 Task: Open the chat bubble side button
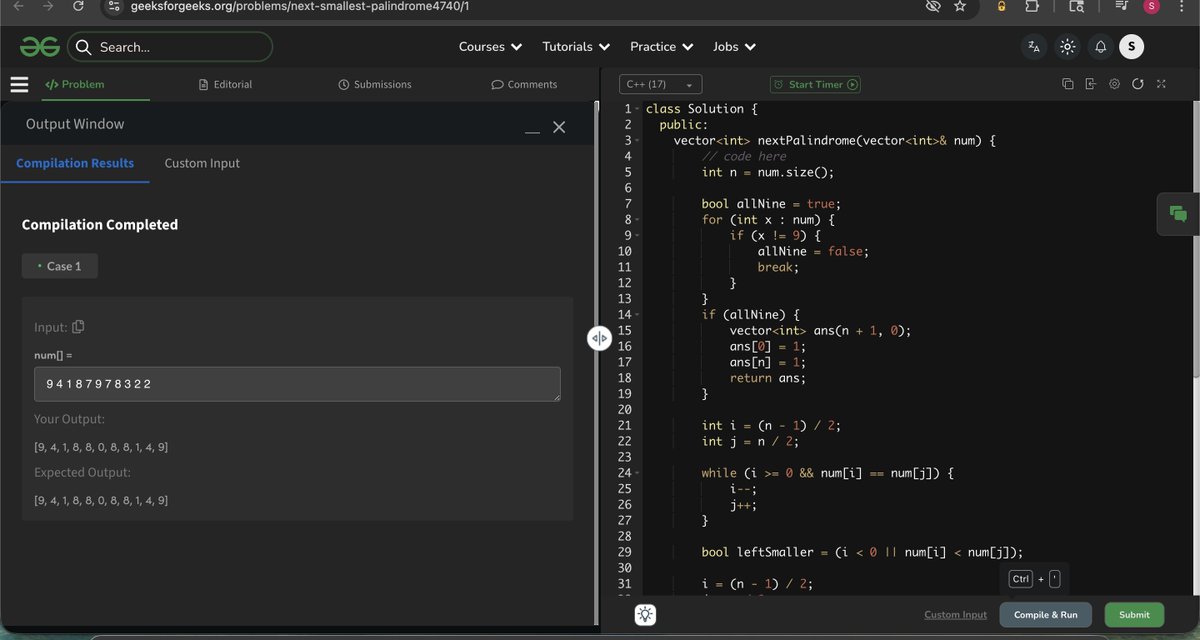(1177, 214)
